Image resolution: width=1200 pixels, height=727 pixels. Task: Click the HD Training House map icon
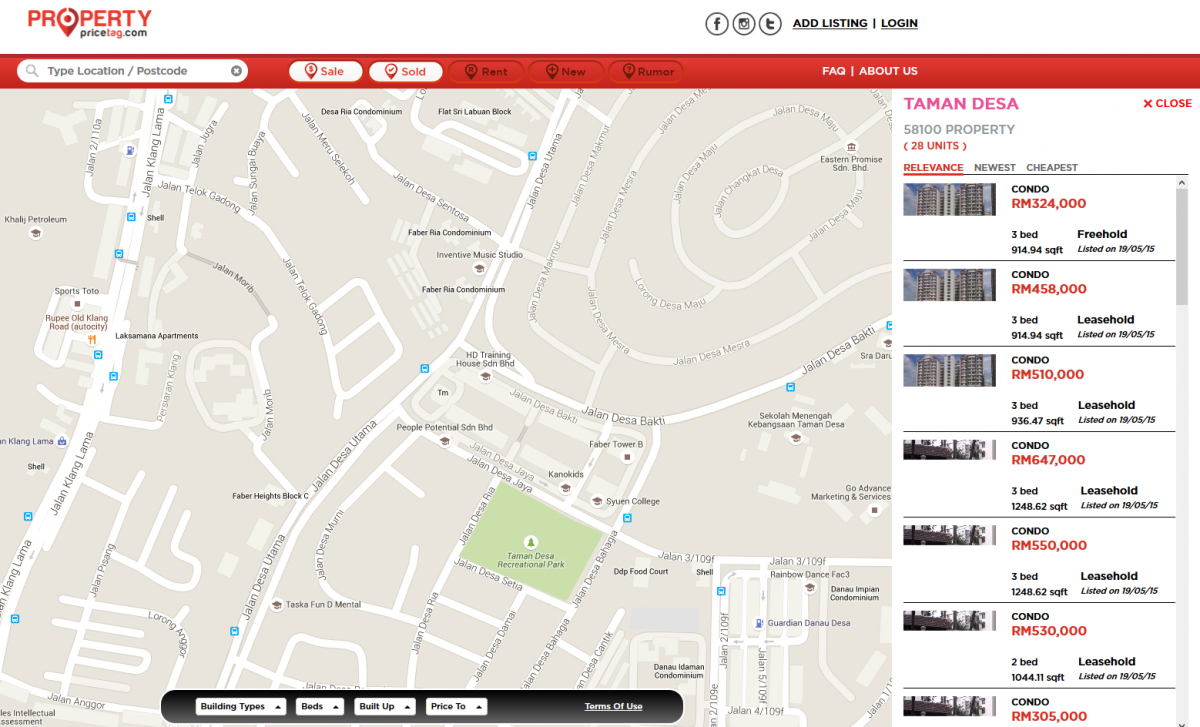(x=485, y=376)
